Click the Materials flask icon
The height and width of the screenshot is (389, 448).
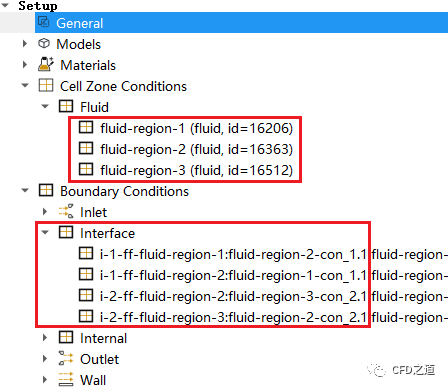click(46, 64)
